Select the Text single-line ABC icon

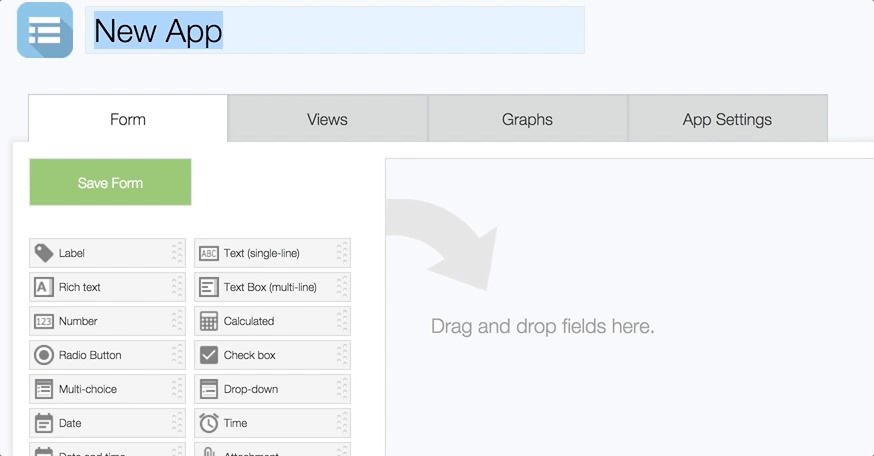(209, 253)
